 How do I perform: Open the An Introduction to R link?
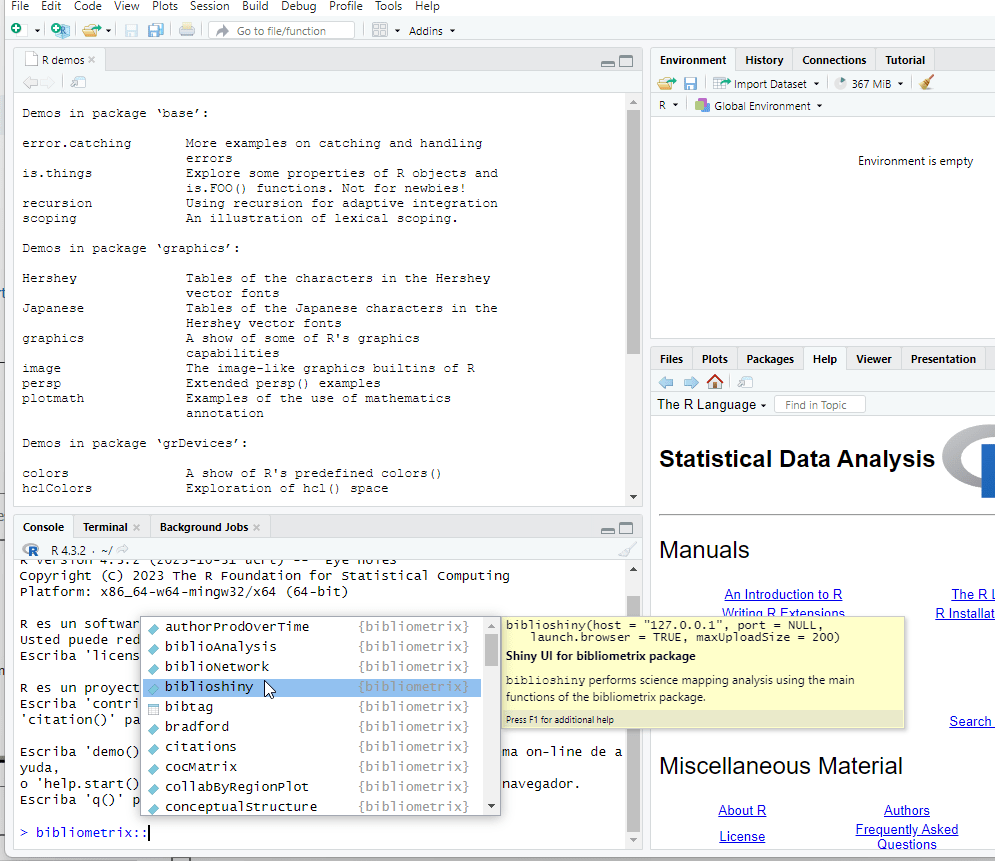pyautogui.click(x=783, y=594)
